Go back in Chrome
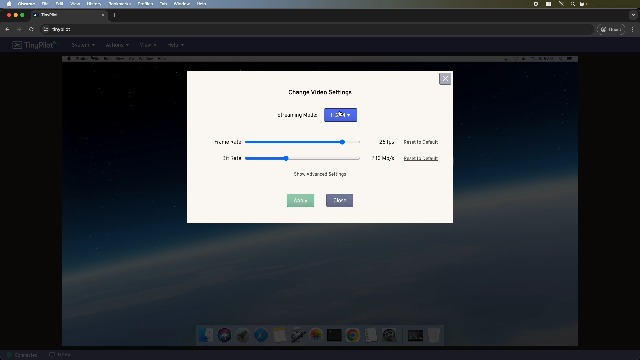This screenshot has height=360, width=640. (7, 29)
